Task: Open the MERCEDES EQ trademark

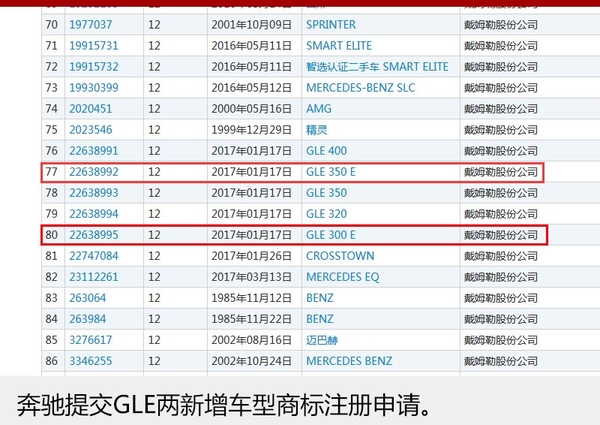Action: 342,277
